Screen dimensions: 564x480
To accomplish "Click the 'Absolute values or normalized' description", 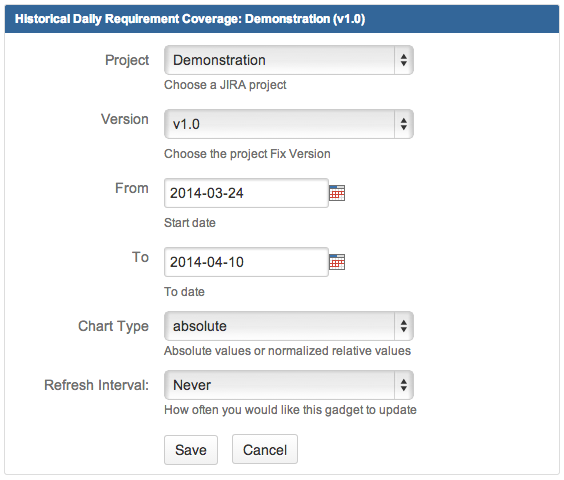I will pos(287,351).
